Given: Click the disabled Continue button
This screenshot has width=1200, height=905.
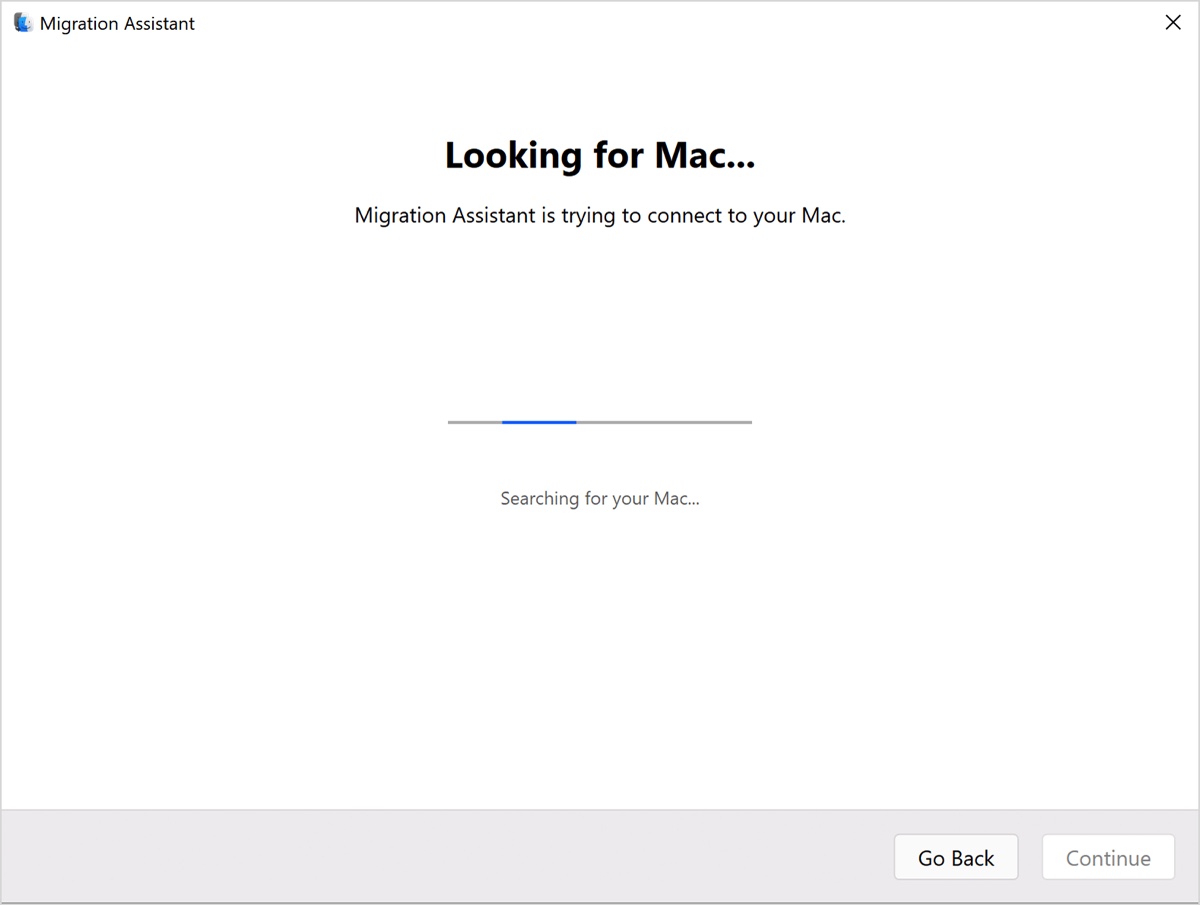Looking at the screenshot, I should click(1108, 857).
